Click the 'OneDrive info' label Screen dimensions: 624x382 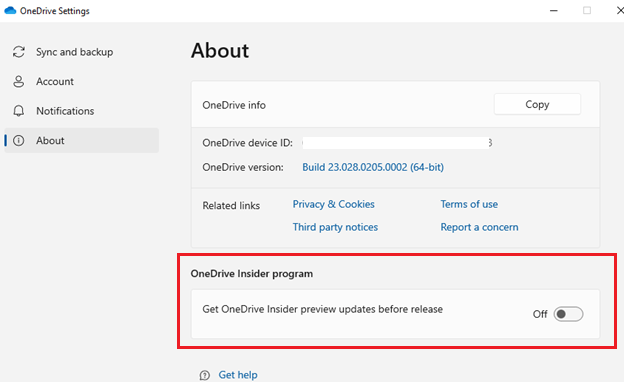[234, 105]
